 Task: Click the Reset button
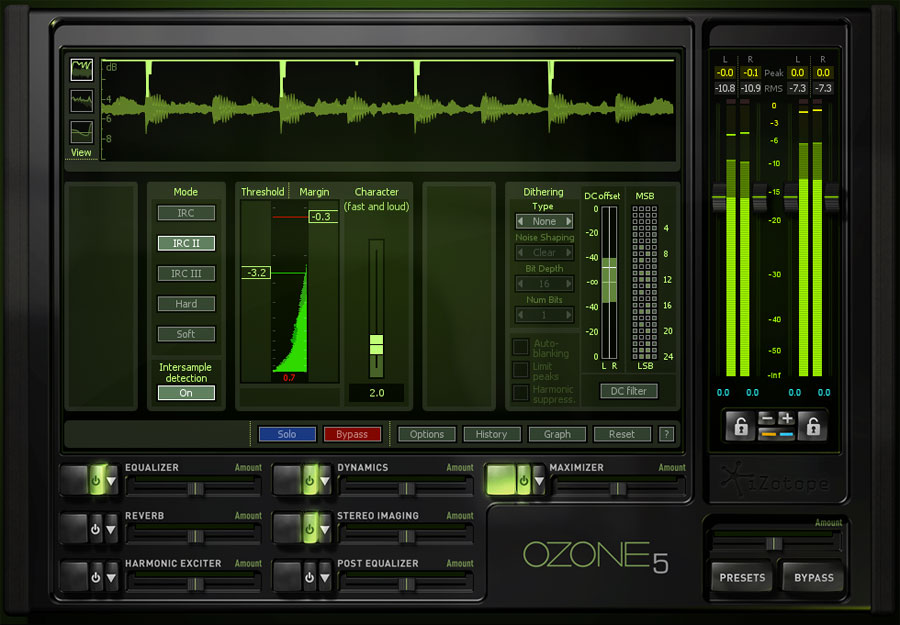pos(622,434)
